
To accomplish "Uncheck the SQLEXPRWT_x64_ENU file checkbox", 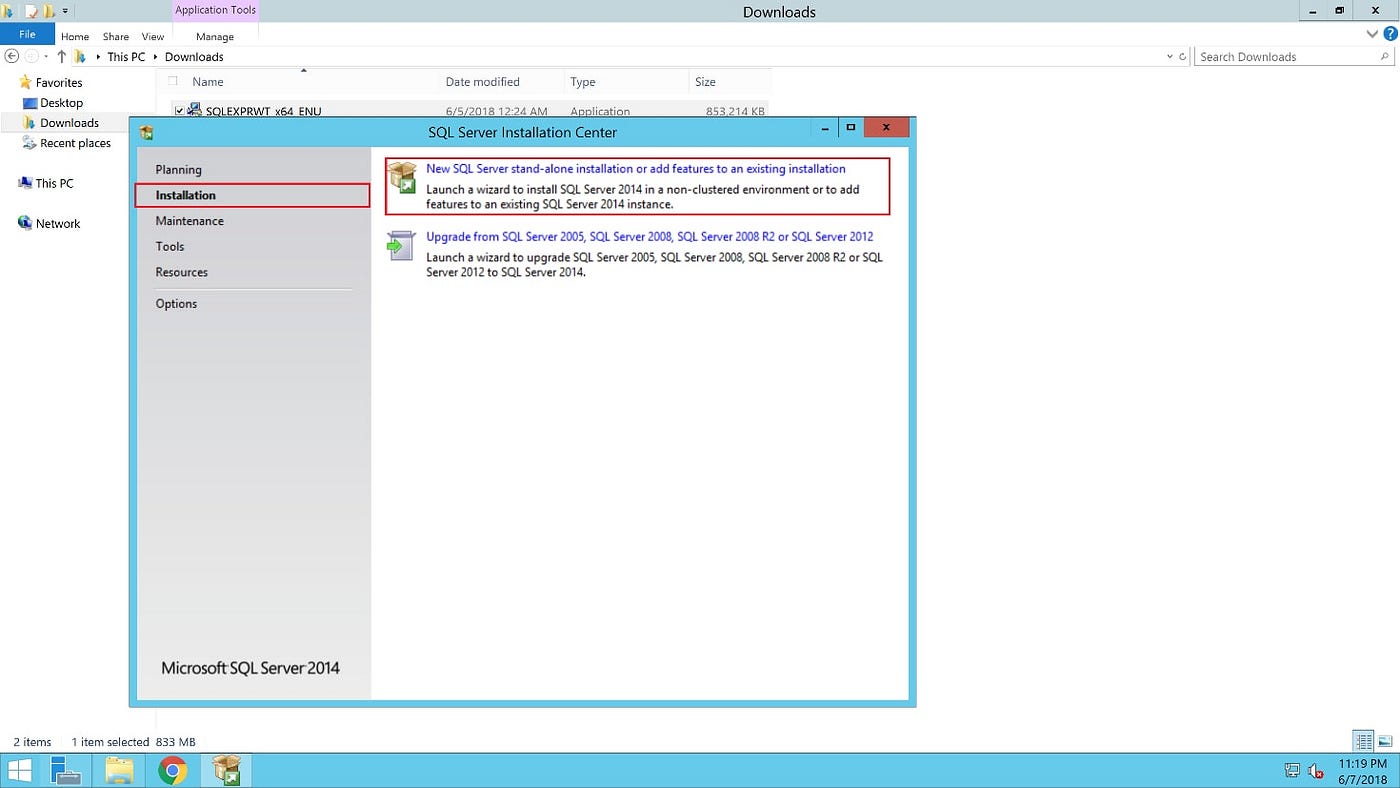I will (179, 111).
